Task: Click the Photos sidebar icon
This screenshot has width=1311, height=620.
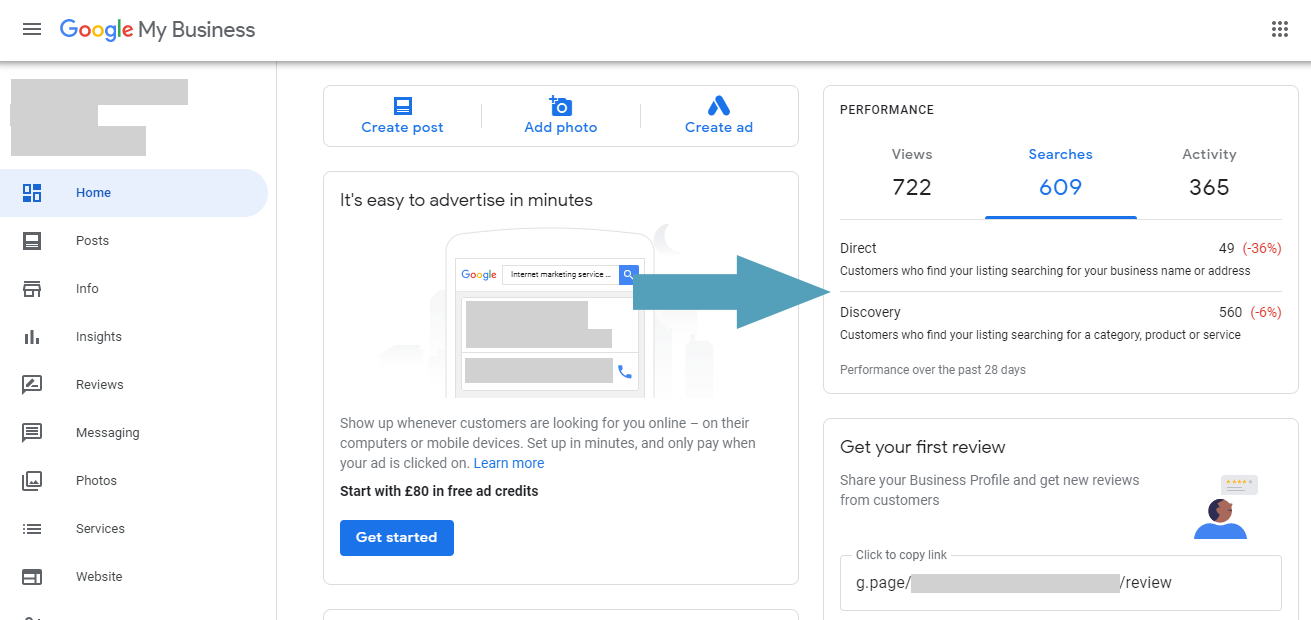Action: pyautogui.click(x=32, y=481)
